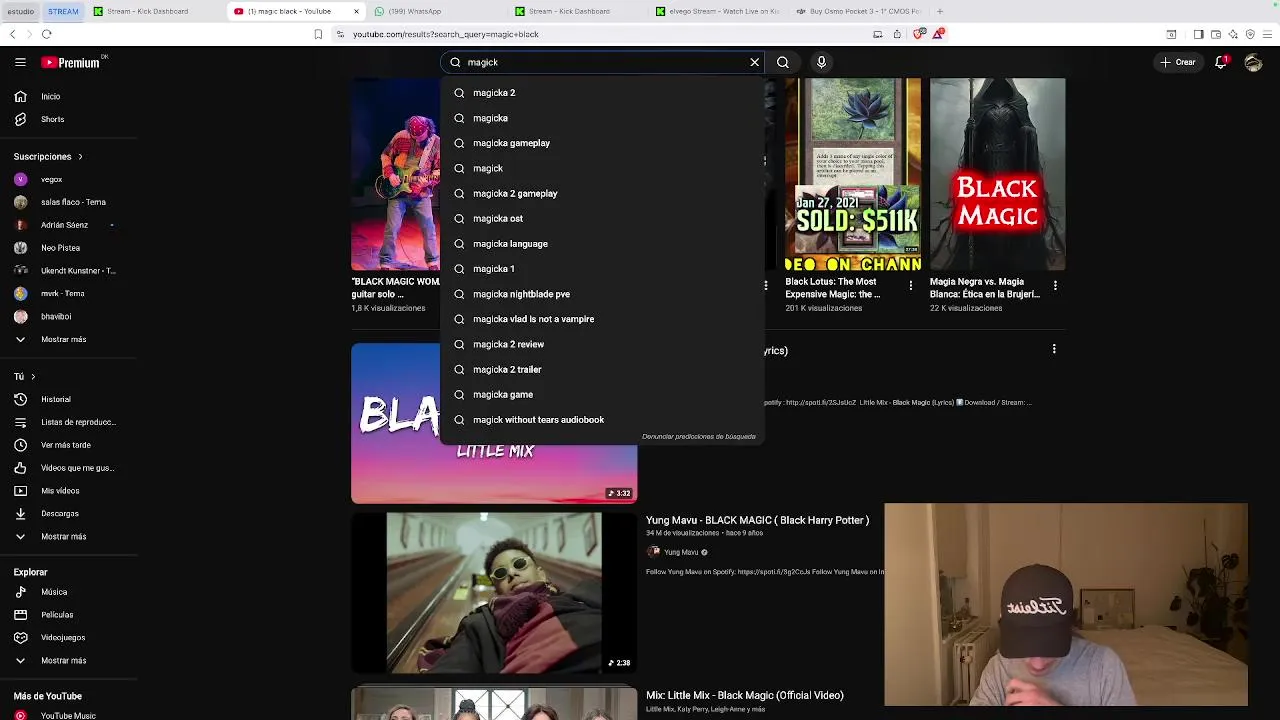The width and height of the screenshot is (1280, 720).
Task: Go back in browser history
Action: (12, 34)
